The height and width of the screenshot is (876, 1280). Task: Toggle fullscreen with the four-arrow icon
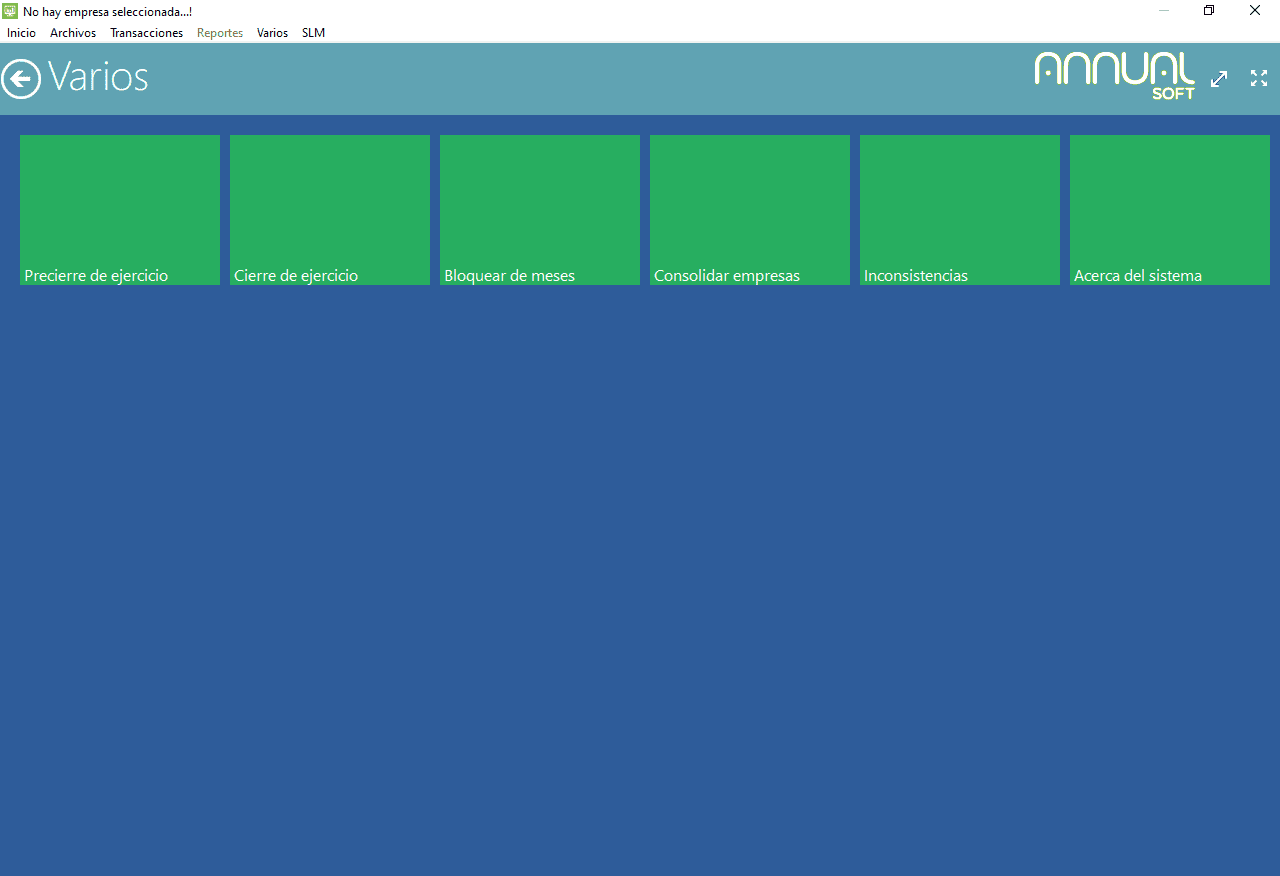pos(1259,78)
